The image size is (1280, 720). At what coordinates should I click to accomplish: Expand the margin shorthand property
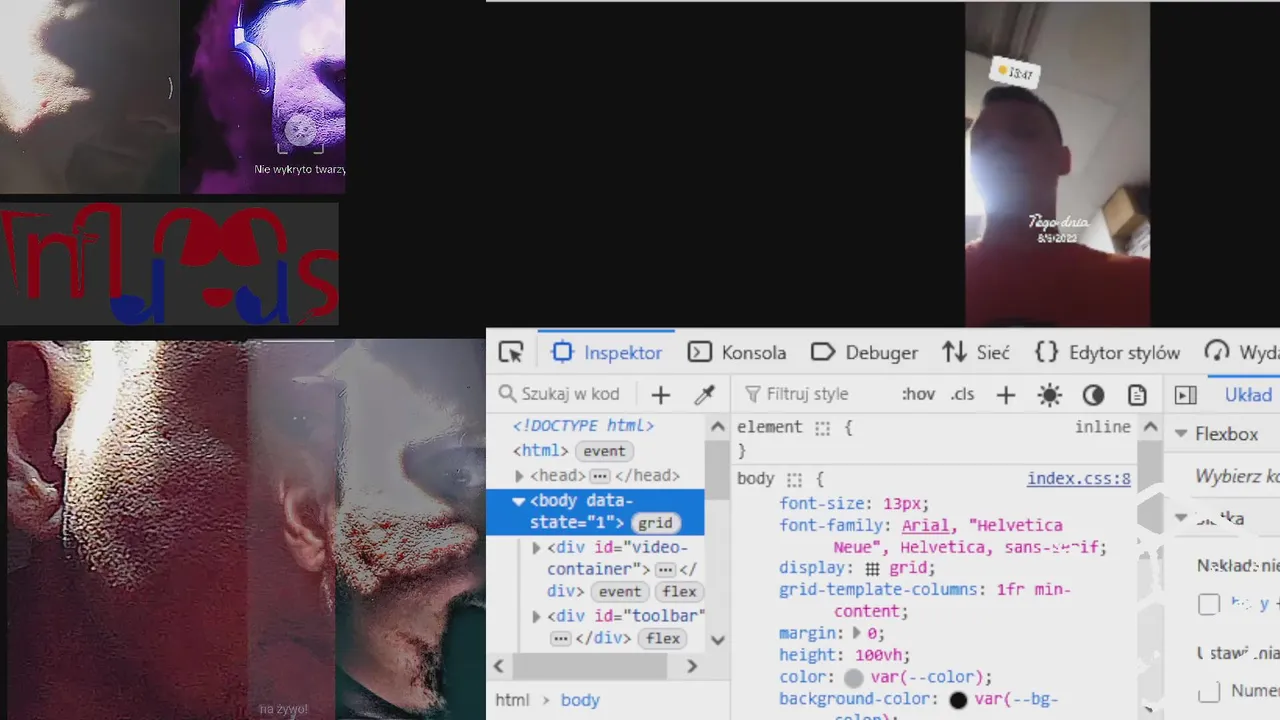[x=856, y=633]
